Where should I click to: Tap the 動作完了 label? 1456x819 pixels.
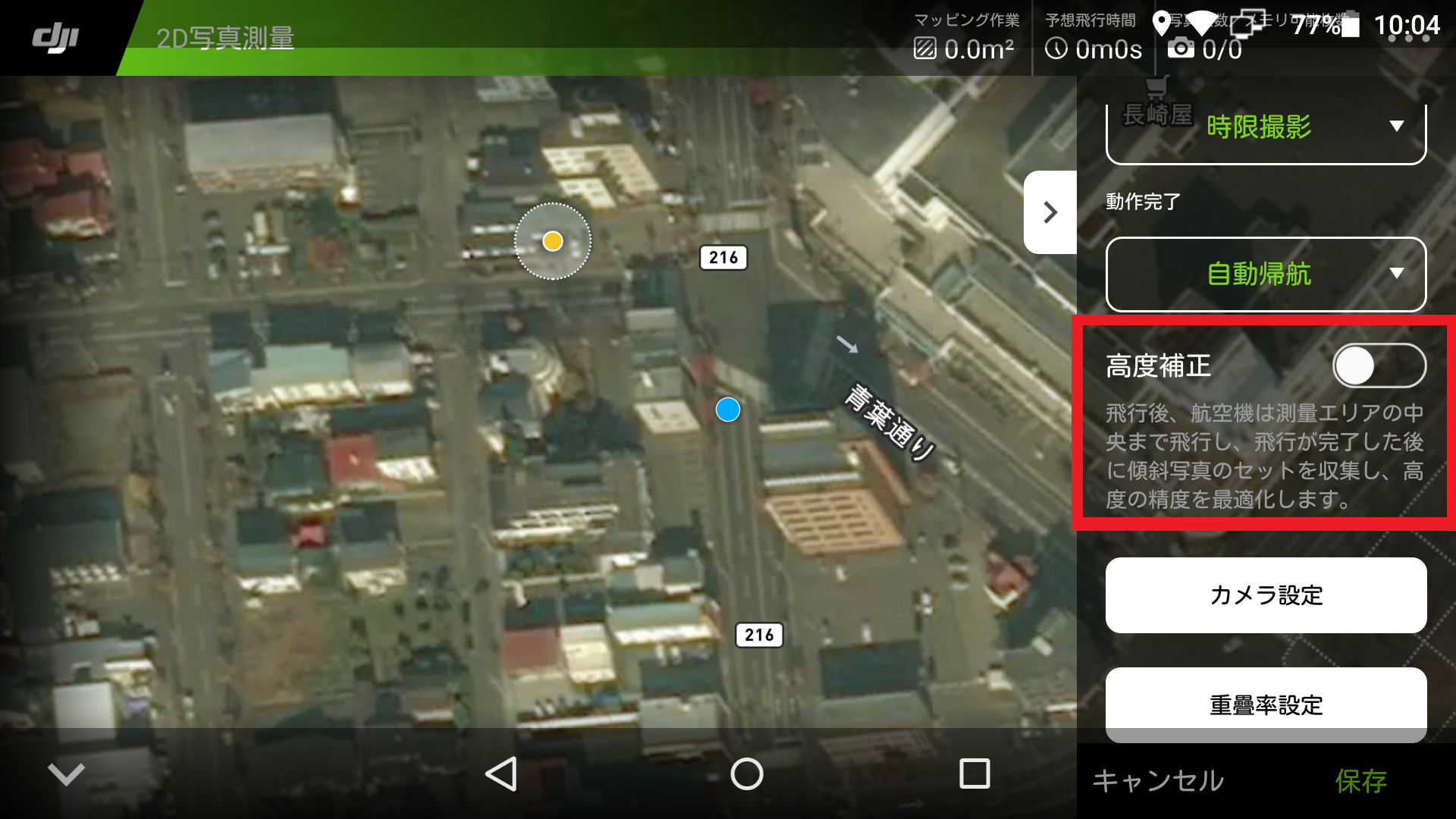(x=1143, y=202)
